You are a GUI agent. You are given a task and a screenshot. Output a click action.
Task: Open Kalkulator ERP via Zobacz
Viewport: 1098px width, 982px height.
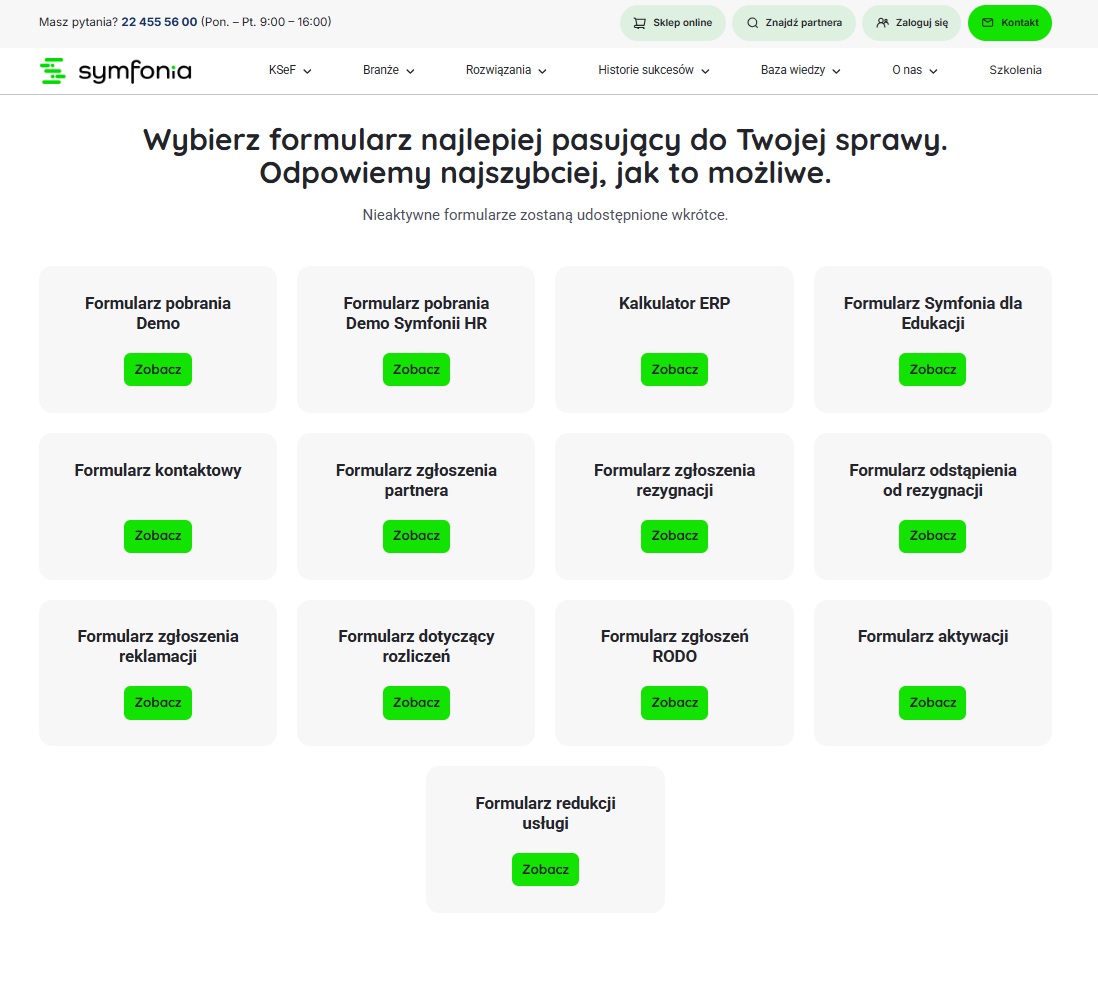pos(674,369)
